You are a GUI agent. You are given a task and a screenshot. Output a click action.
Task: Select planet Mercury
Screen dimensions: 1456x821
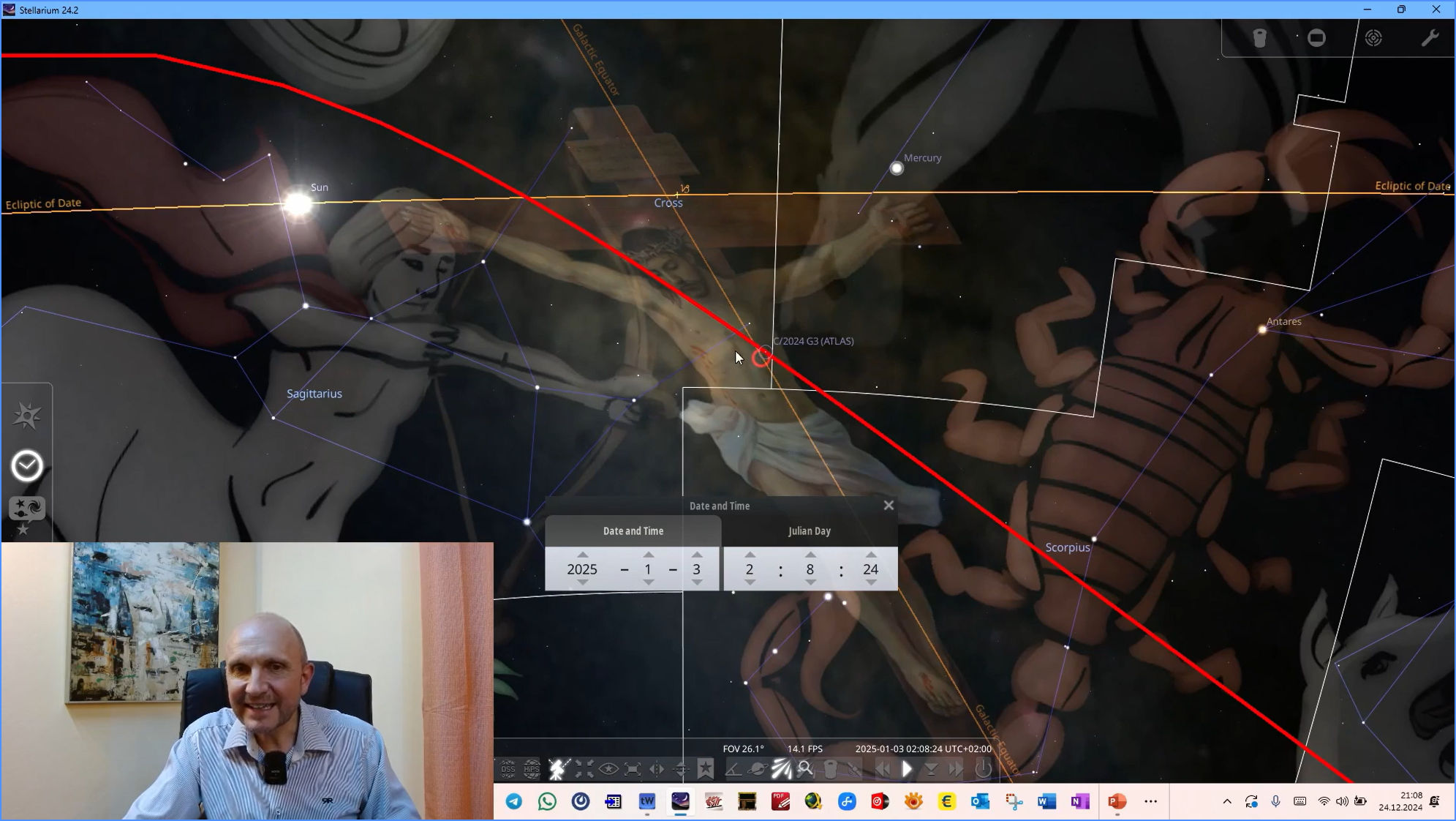tap(897, 168)
